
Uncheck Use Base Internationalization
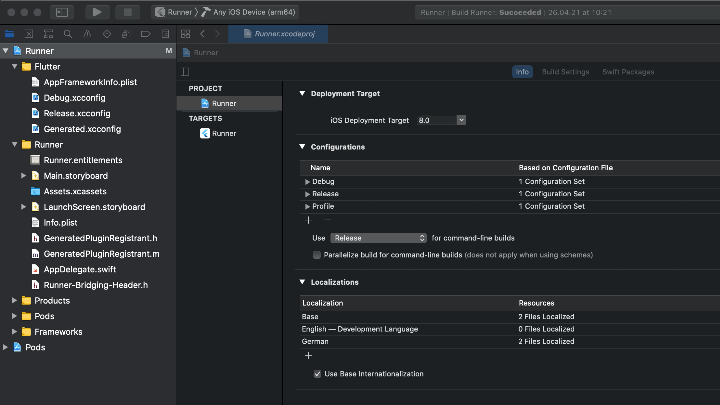[317, 374]
